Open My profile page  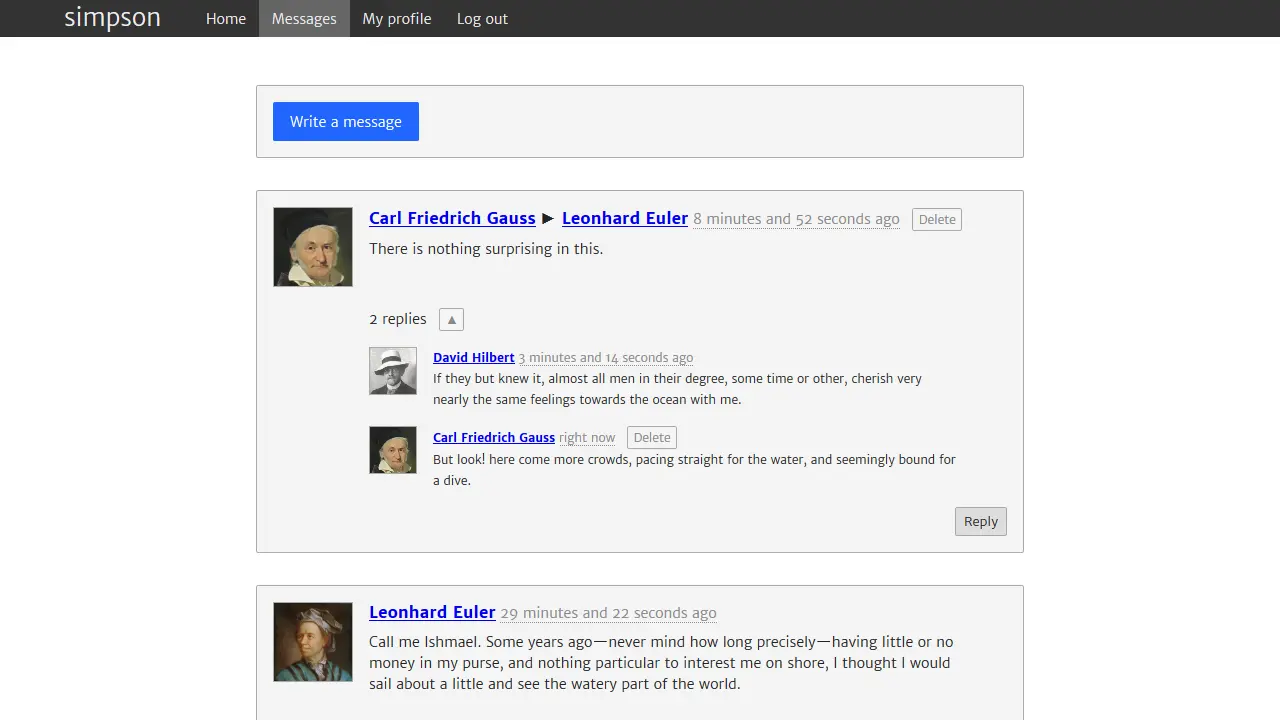pos(396,19)
